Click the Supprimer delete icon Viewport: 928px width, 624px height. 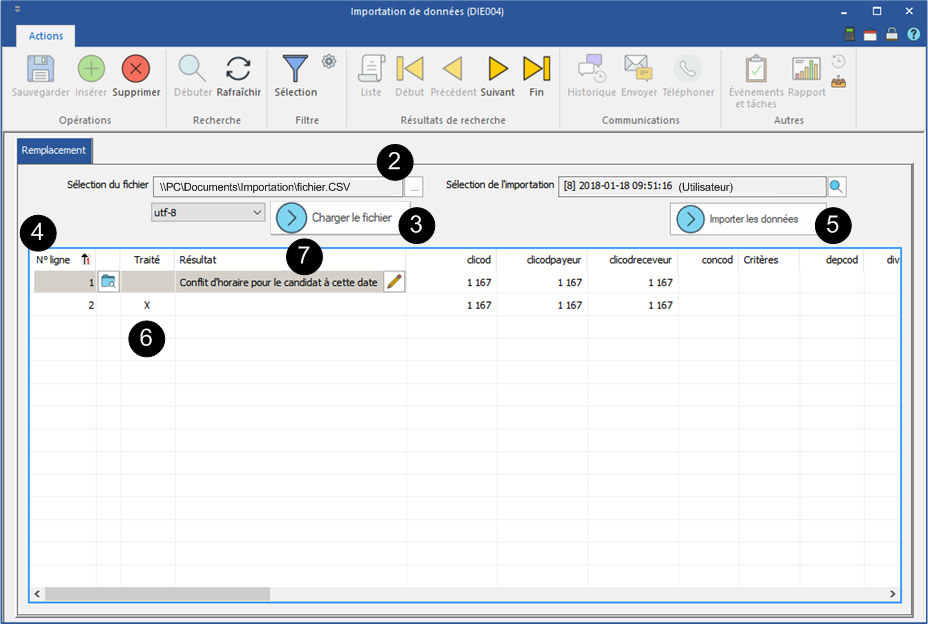136,69
